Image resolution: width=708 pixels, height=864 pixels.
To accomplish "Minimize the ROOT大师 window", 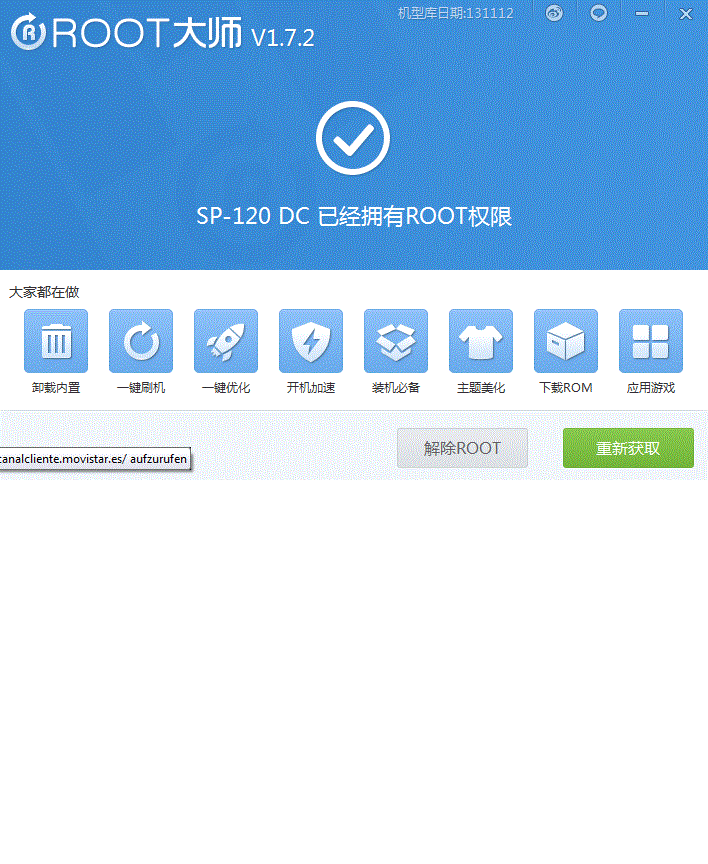I will point(642,13).
